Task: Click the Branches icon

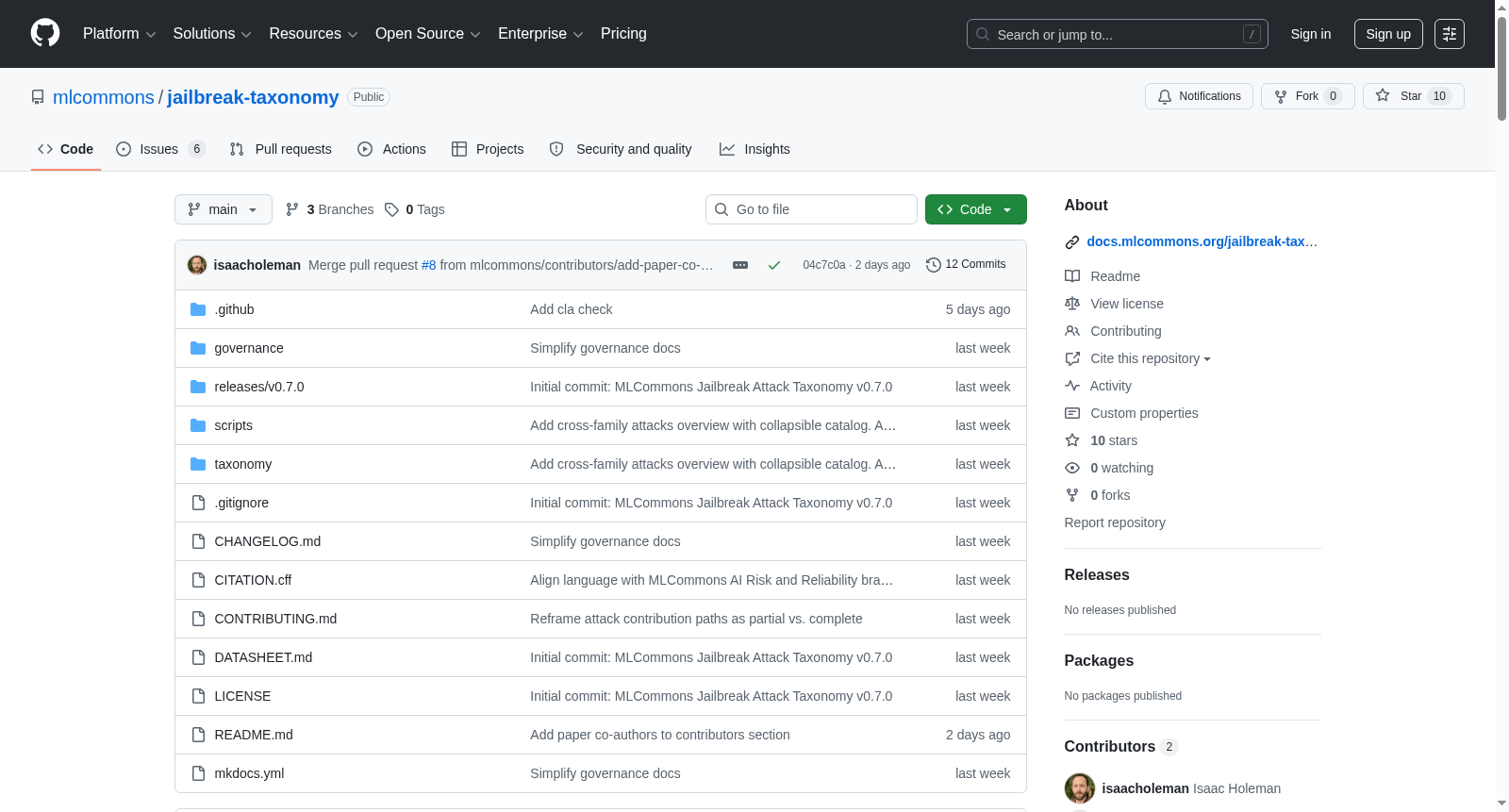Action: [x=292, y=209]
